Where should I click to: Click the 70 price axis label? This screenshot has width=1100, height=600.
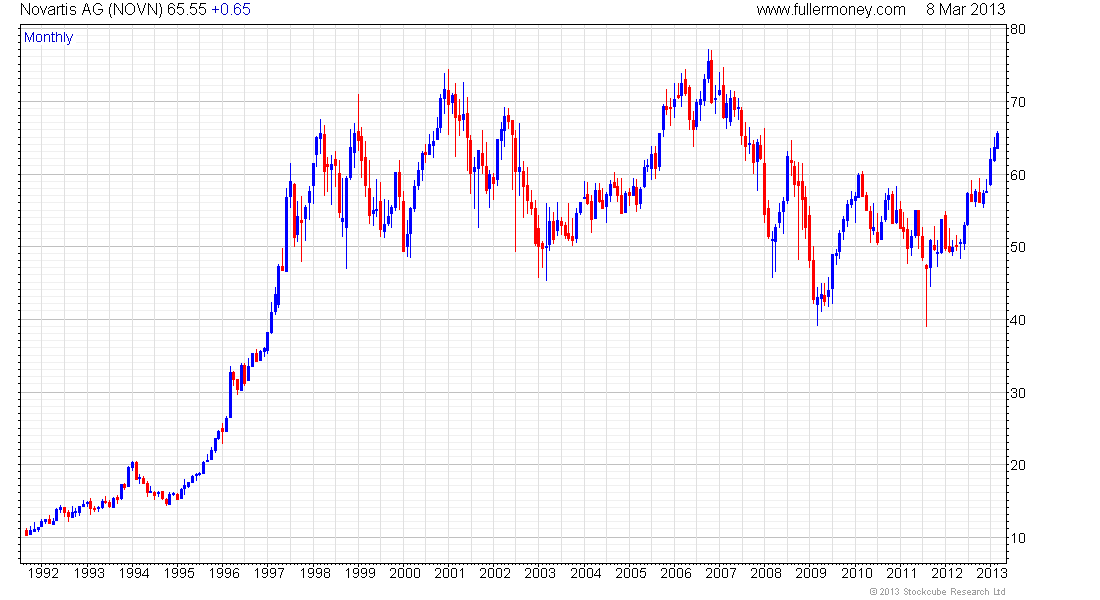point(1018,102)
